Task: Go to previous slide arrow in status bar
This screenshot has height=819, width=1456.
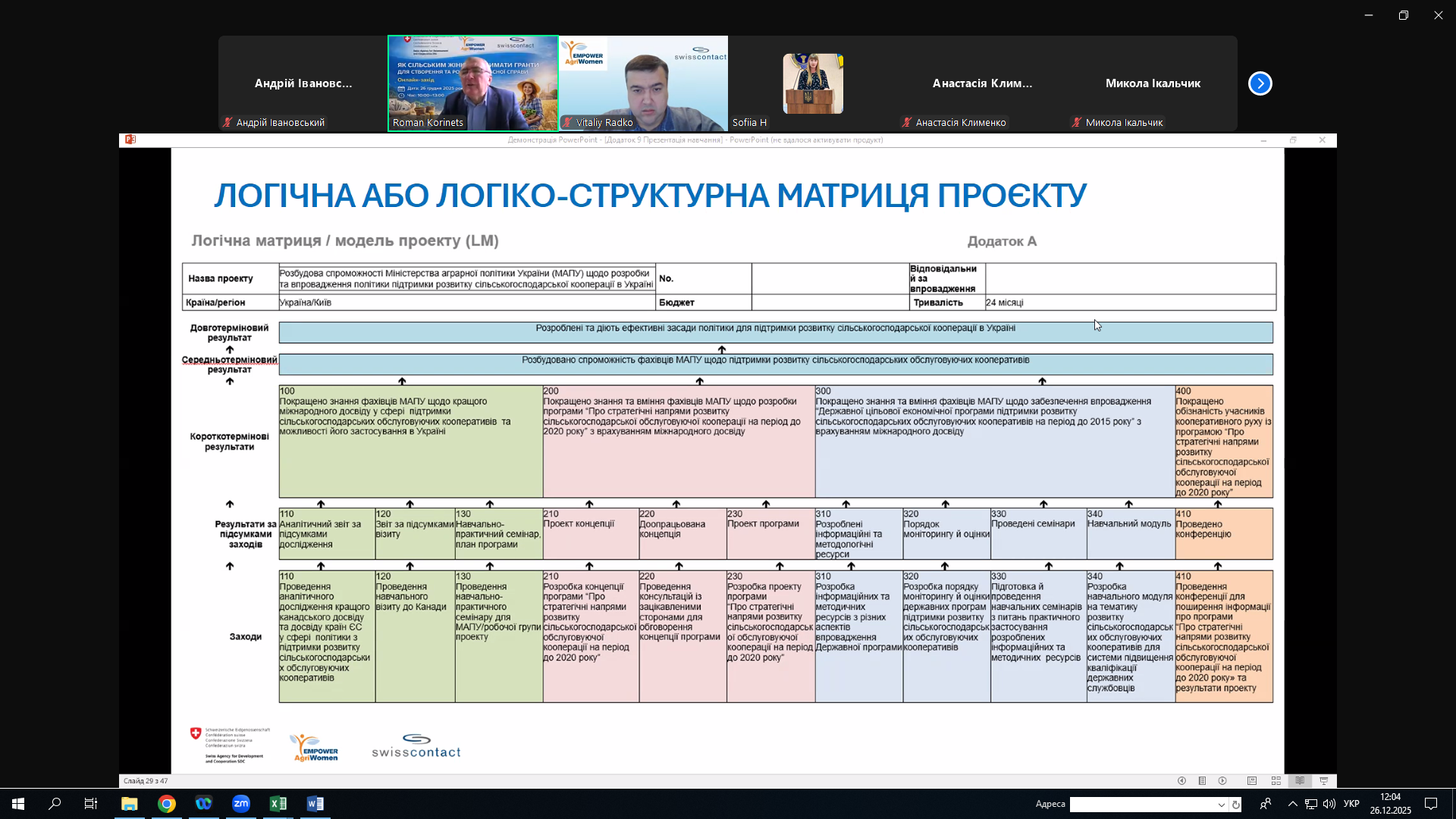Action: pyautogui.click(x=1181, y=781)
